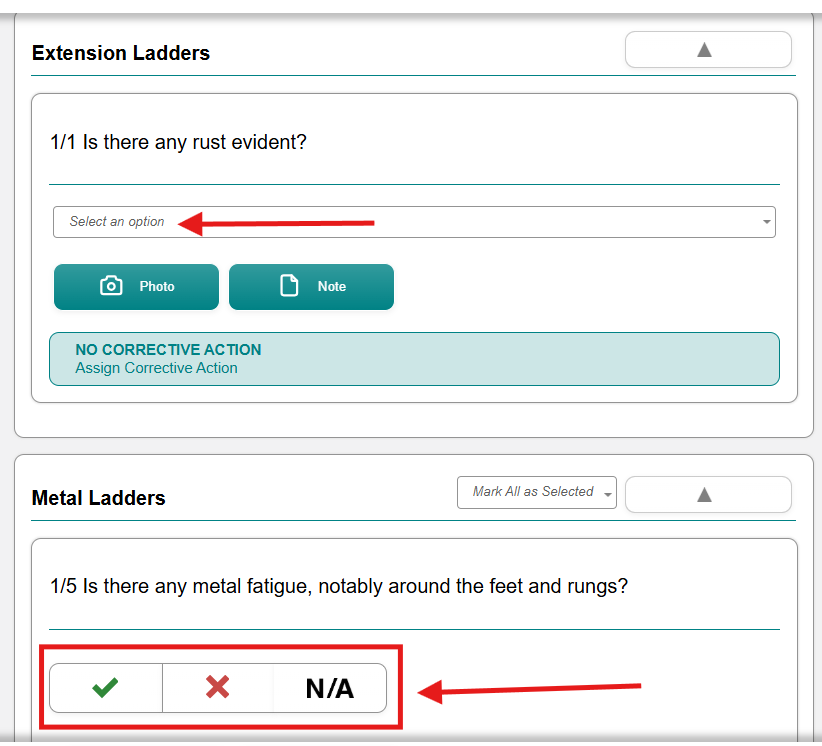Collapse Extension Ladders using the triangle icon

coord(704,50)
